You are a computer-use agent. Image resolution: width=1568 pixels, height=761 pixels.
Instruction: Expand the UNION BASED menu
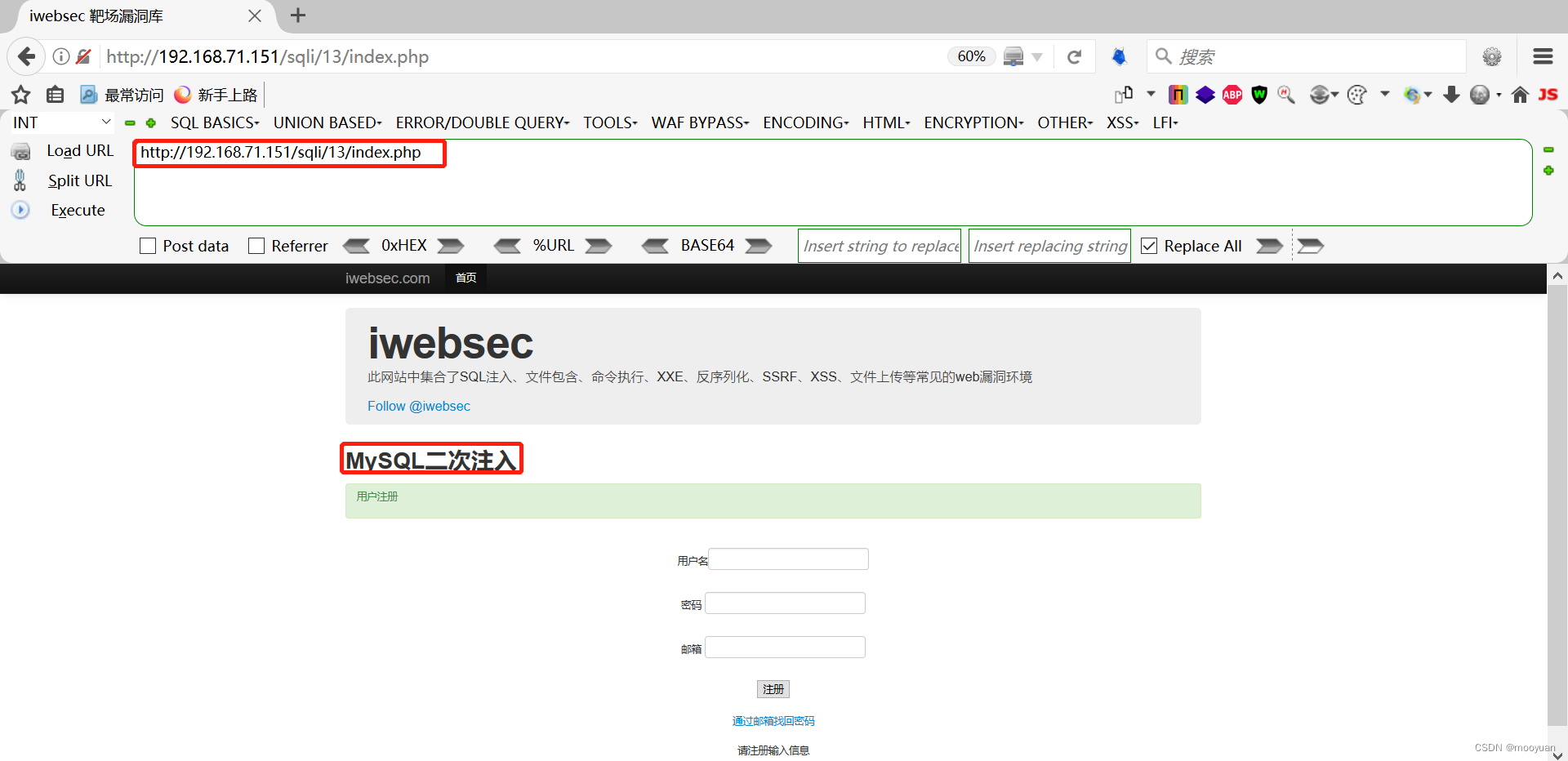tap(327, 122)
